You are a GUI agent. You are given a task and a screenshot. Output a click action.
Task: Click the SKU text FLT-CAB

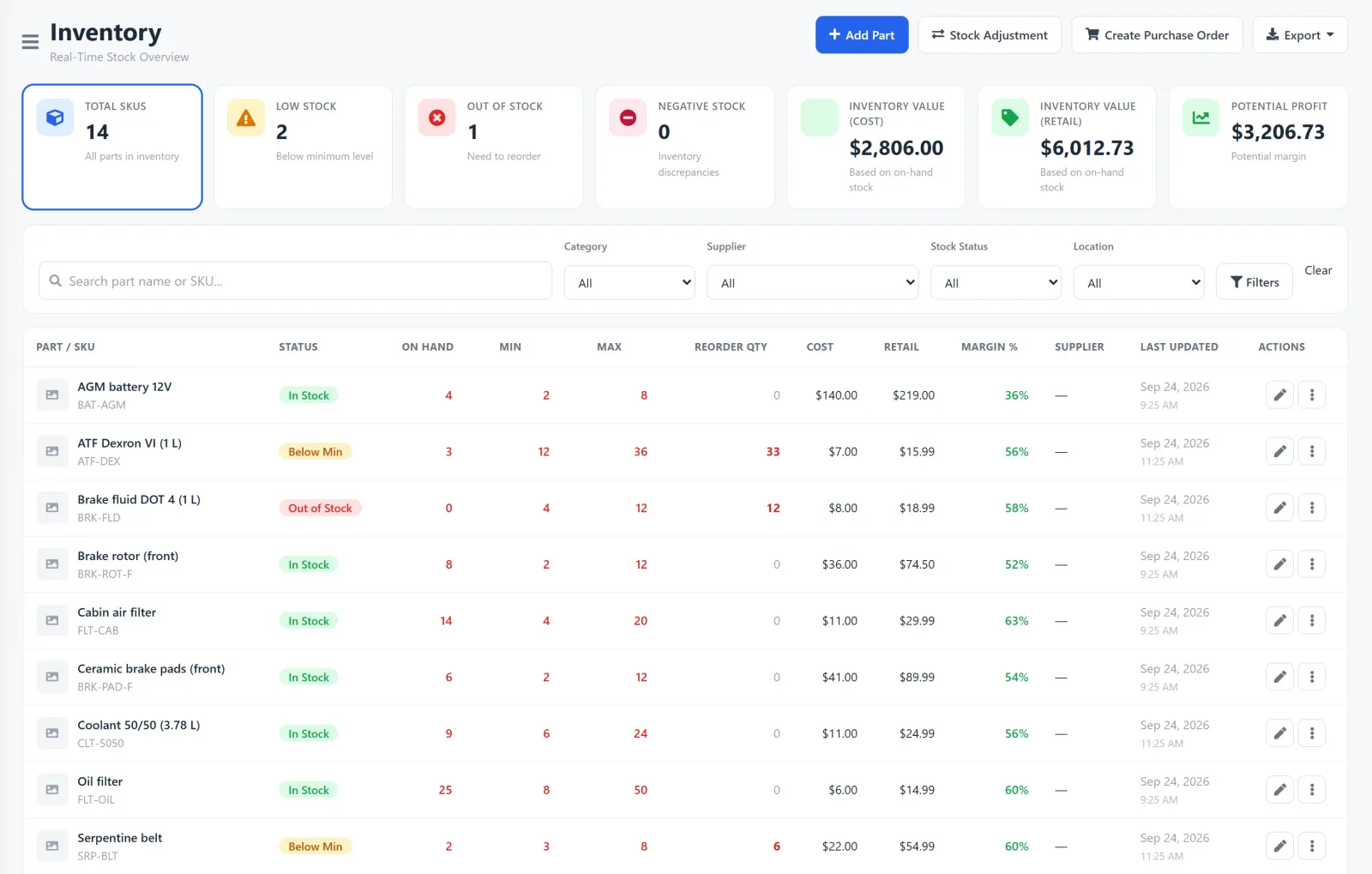(x=98, y=630)
